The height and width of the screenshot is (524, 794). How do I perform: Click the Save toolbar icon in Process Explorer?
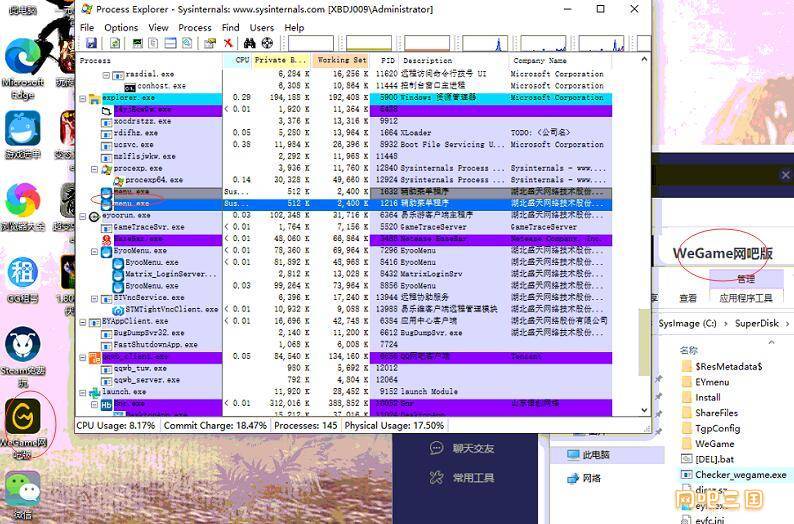[x=91, y=43]
